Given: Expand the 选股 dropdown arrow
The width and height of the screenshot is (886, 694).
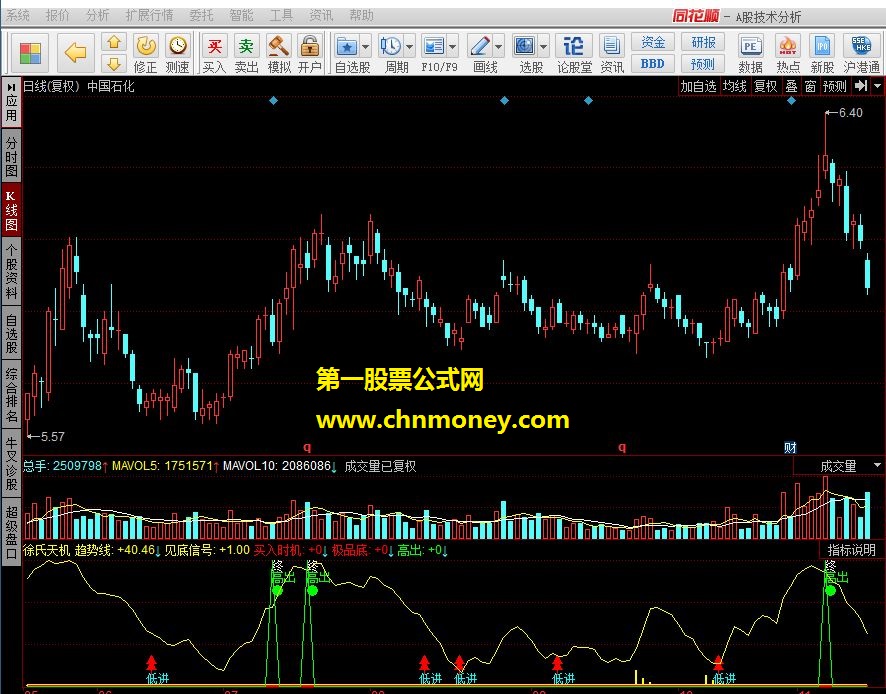Looking at the screenshot, I should pos(543,47).
